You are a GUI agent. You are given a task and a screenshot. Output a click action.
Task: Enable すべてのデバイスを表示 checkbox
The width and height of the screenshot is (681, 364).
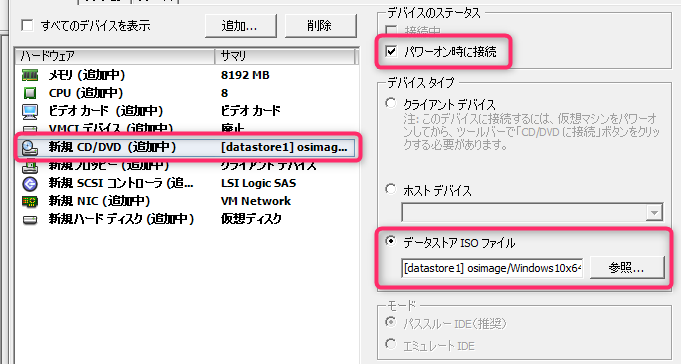tap(27, 26)
